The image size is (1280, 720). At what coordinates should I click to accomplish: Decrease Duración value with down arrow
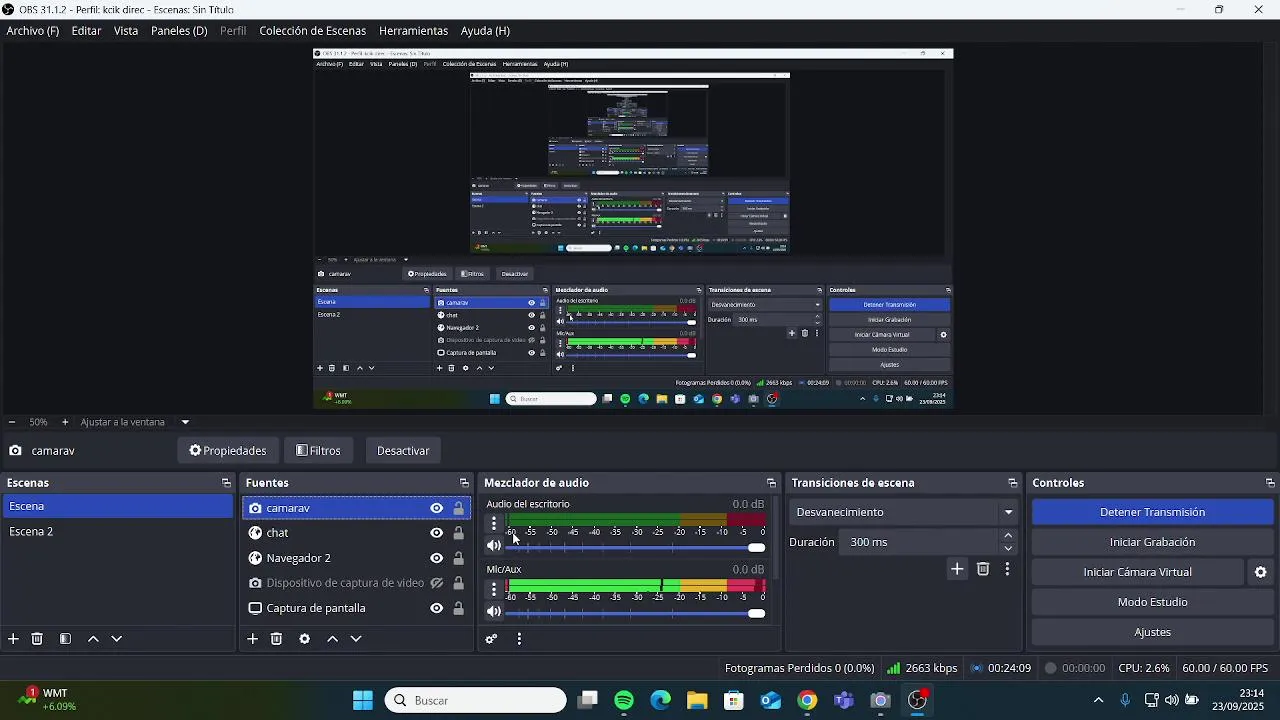1008,548
